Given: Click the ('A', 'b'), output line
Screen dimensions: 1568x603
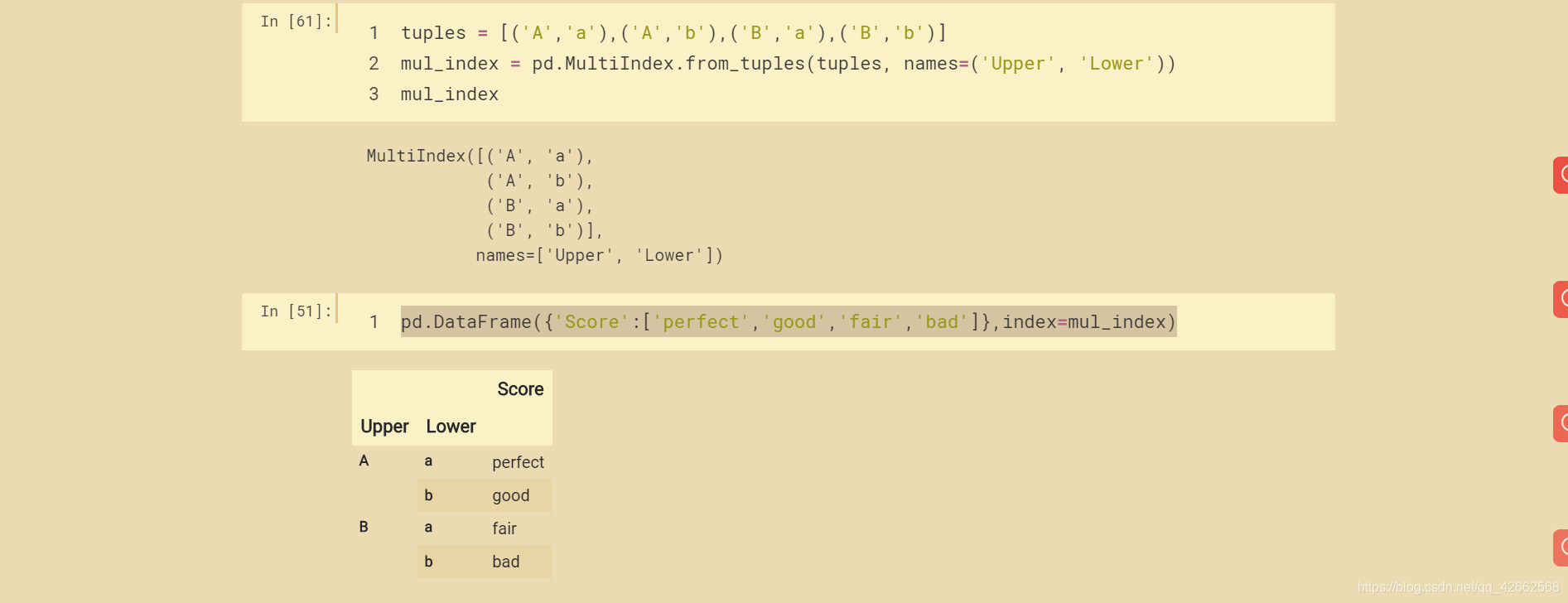Looking at the screenshot, I should click(540, 181).
